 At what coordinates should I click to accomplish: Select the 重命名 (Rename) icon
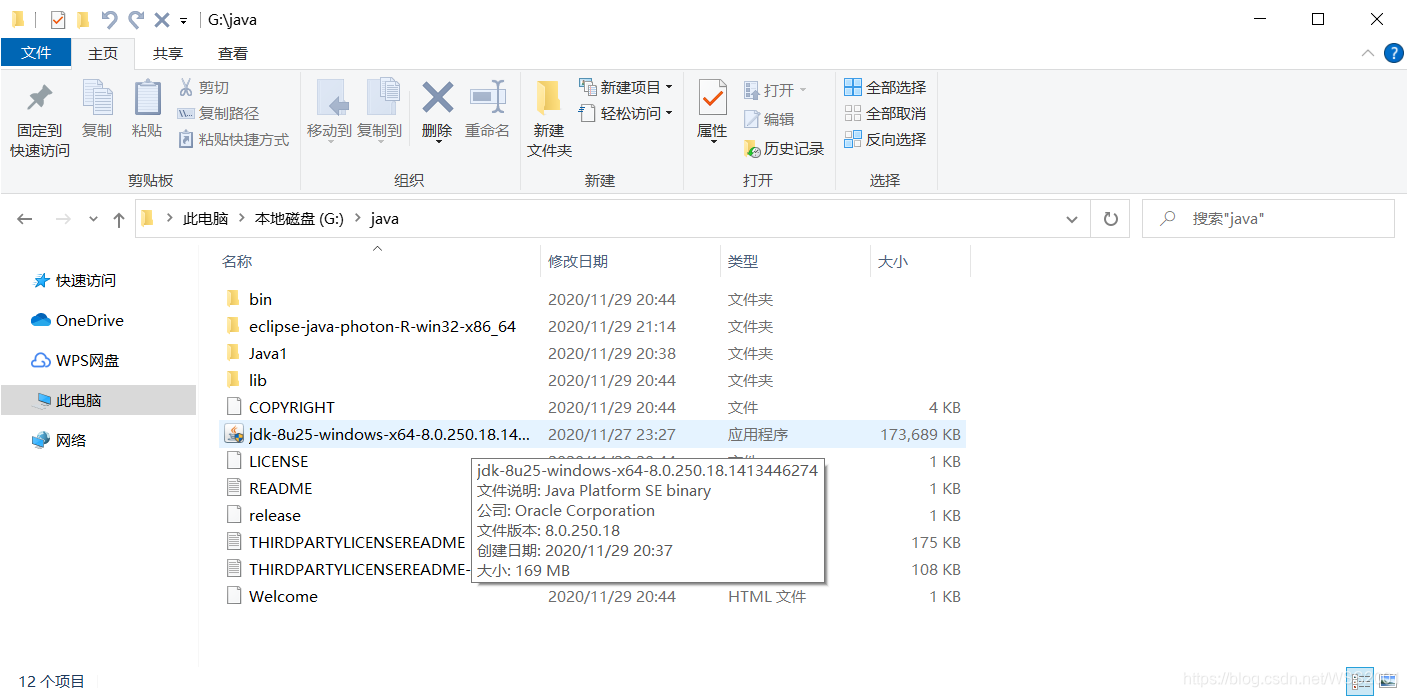[x=487, y=110]
